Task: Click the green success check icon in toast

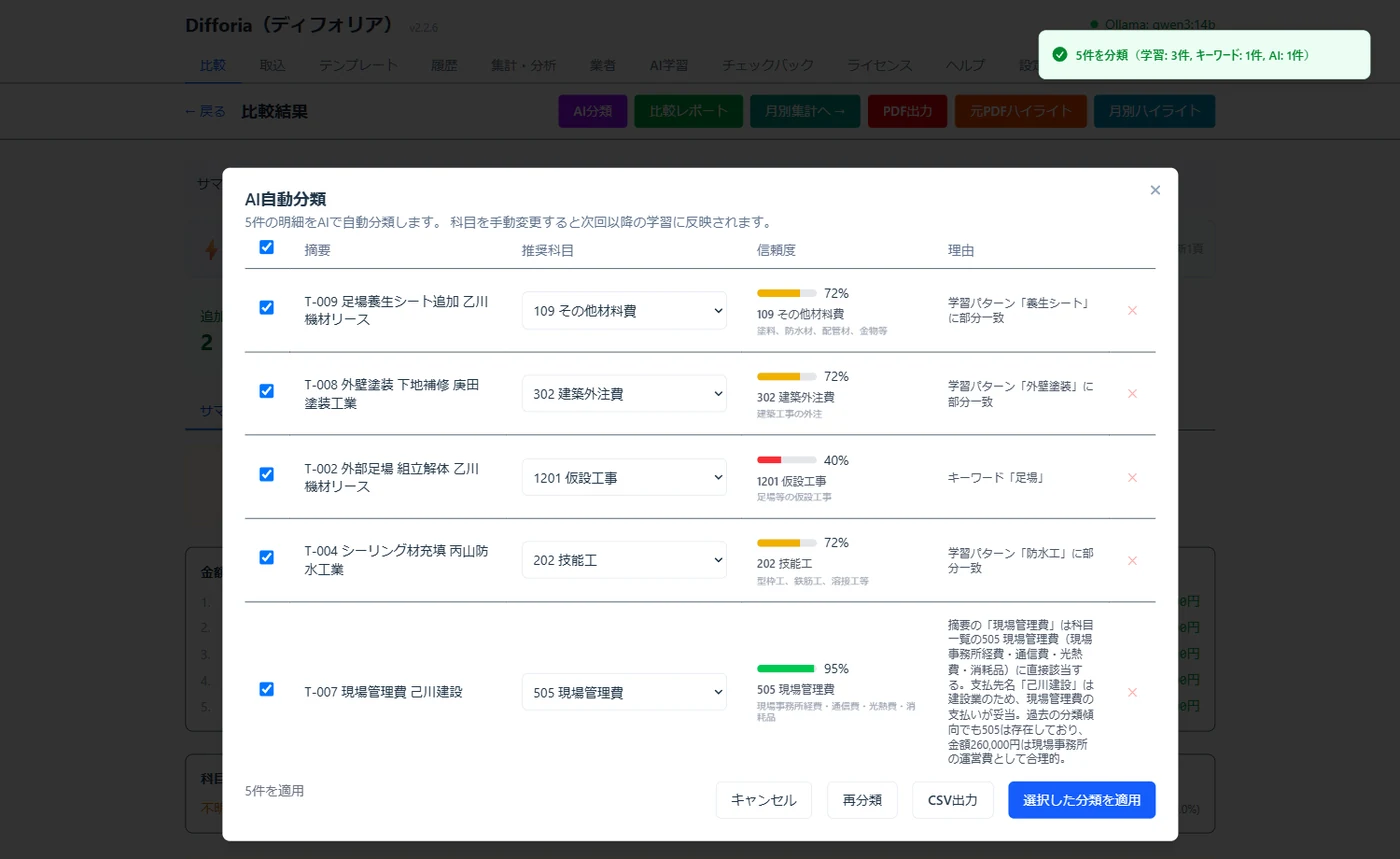Action: tap(1060, 55)
